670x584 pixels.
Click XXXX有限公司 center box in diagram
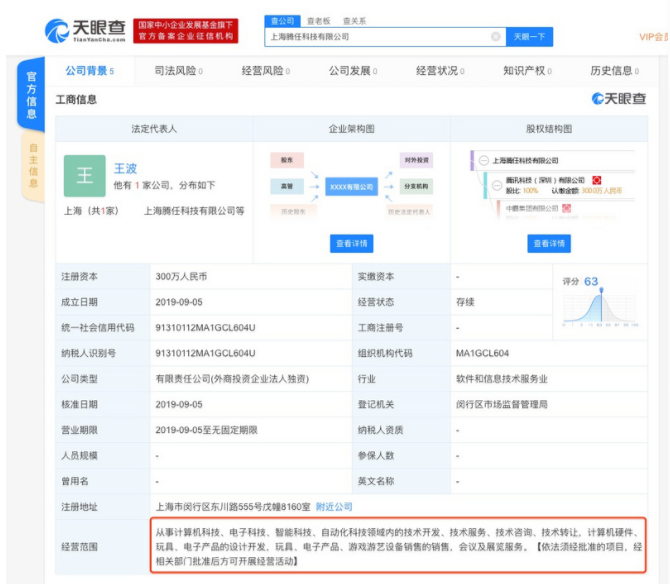[x=351, y=187]
